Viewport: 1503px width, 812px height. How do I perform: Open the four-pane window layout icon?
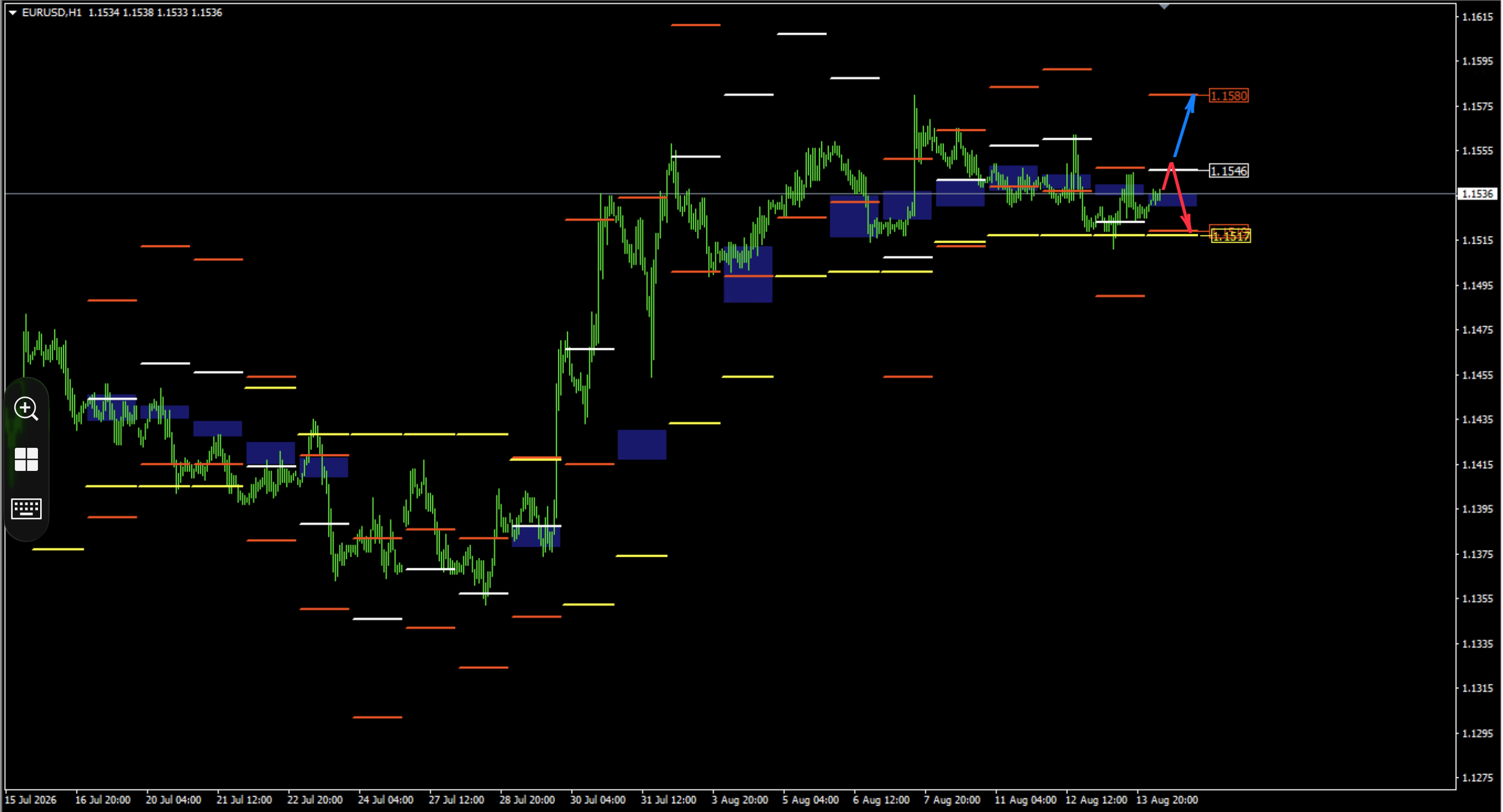tap(26, 460)
